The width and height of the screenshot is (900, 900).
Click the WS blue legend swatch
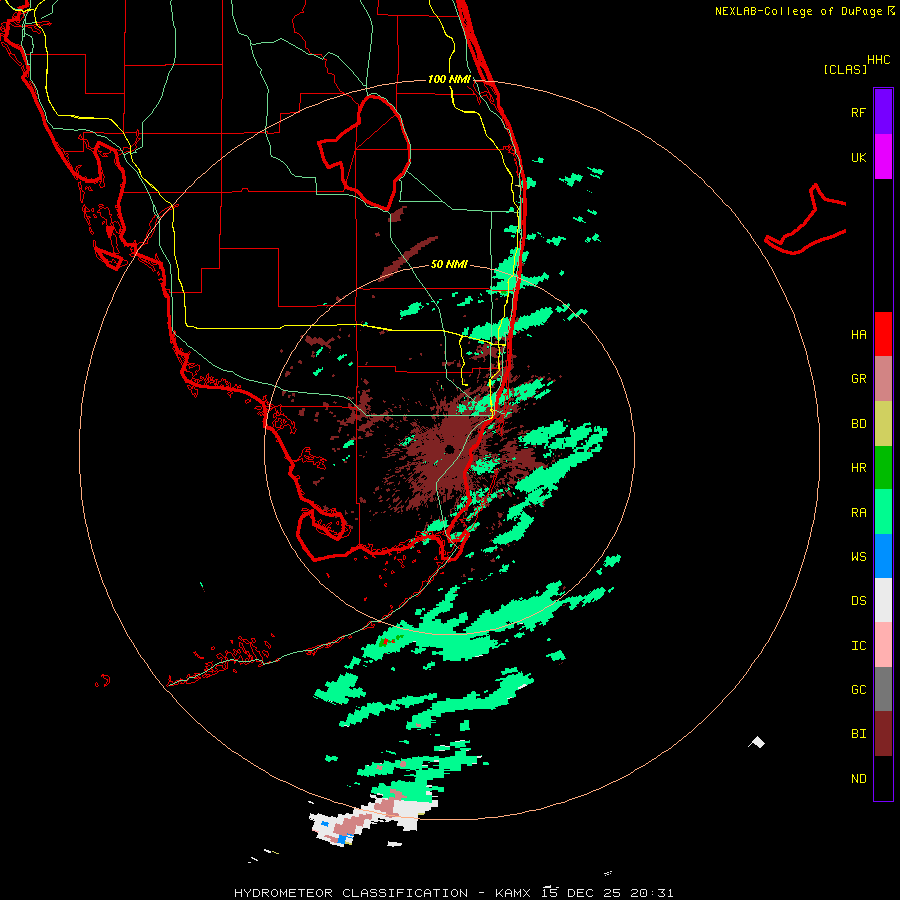pyautogui.click(x=883, y=556)
